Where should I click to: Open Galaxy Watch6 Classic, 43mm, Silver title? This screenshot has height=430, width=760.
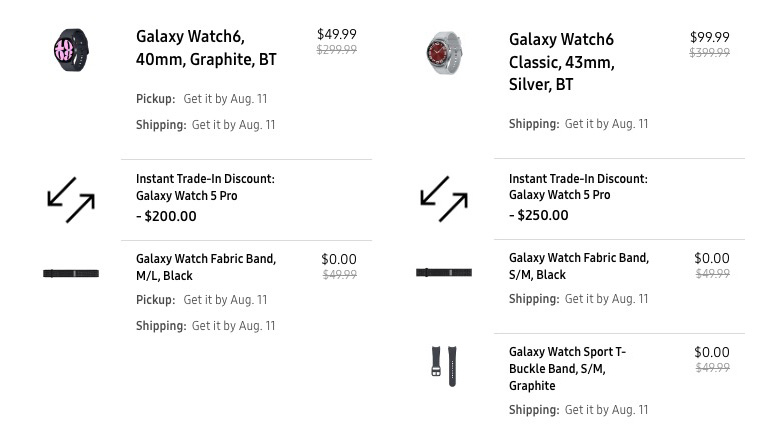(561, 62)
